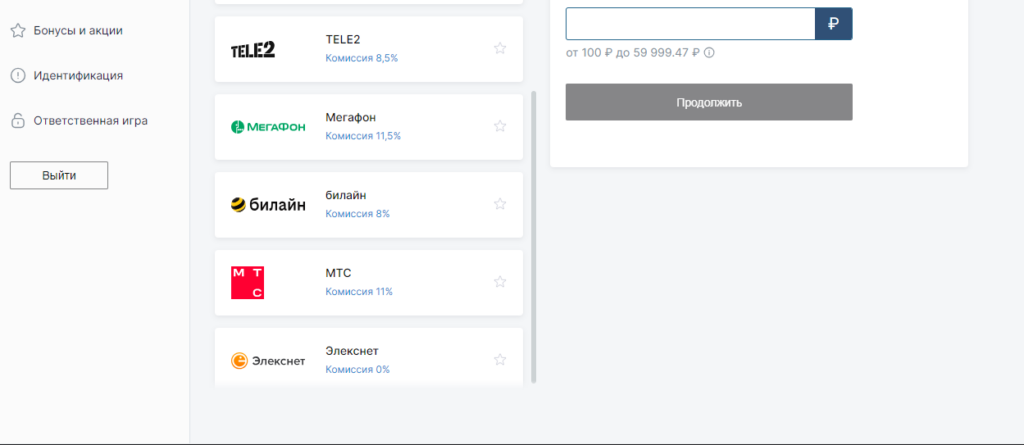Image resolution: width=1024 pixels, height=445 pixels.
Task: Click Комиссия 11,5% text under Мегафон
Action: [x=363, y=136]
